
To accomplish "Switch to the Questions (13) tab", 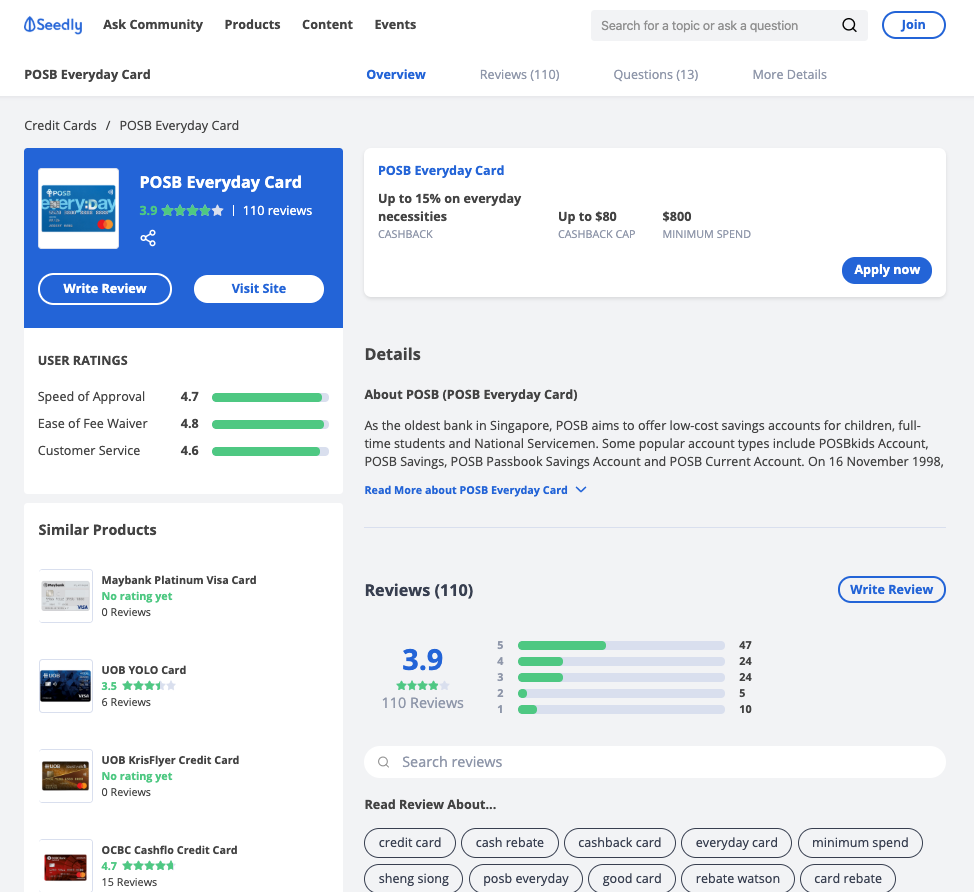I will coord(656,75).
